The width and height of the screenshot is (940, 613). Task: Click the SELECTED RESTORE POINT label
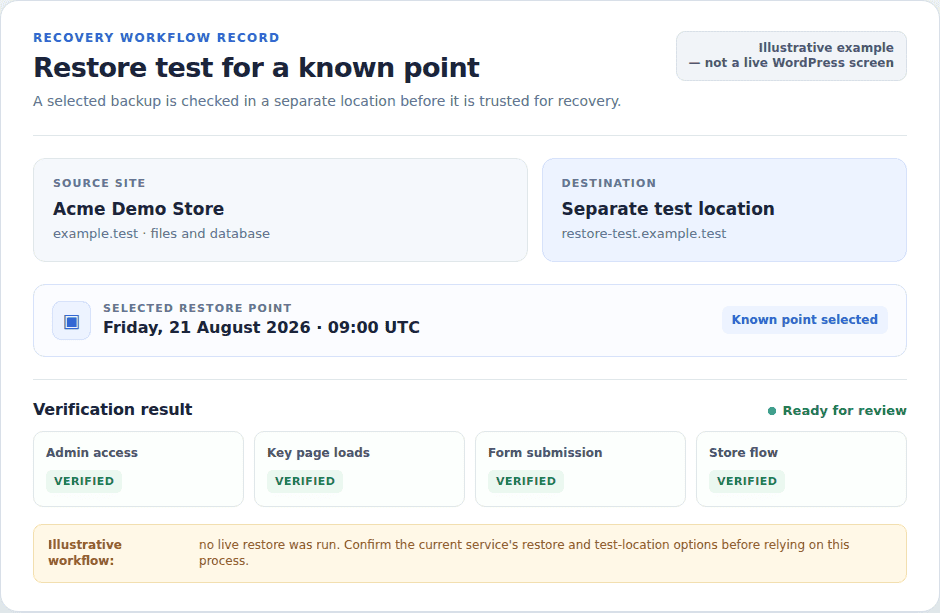point(197,308)
